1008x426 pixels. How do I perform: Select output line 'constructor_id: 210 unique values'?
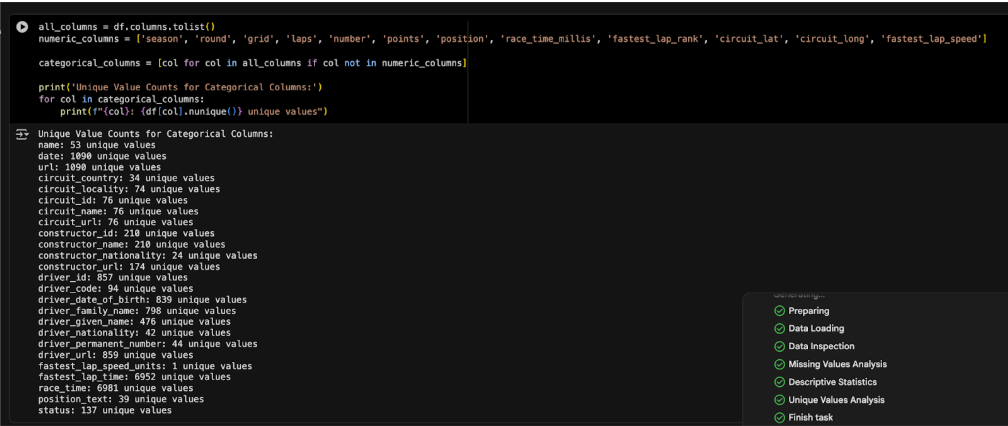coord(126,233)
